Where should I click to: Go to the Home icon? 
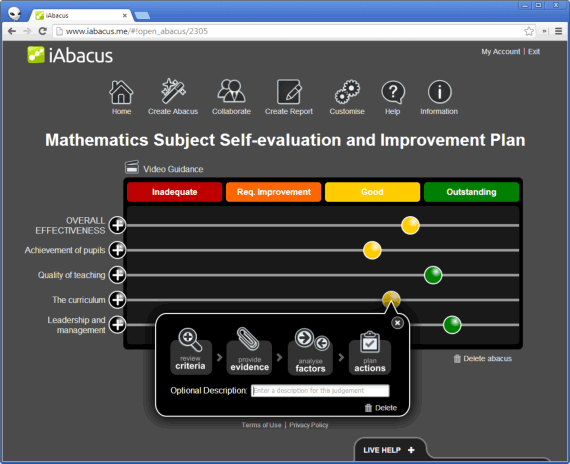pos(121,92)
